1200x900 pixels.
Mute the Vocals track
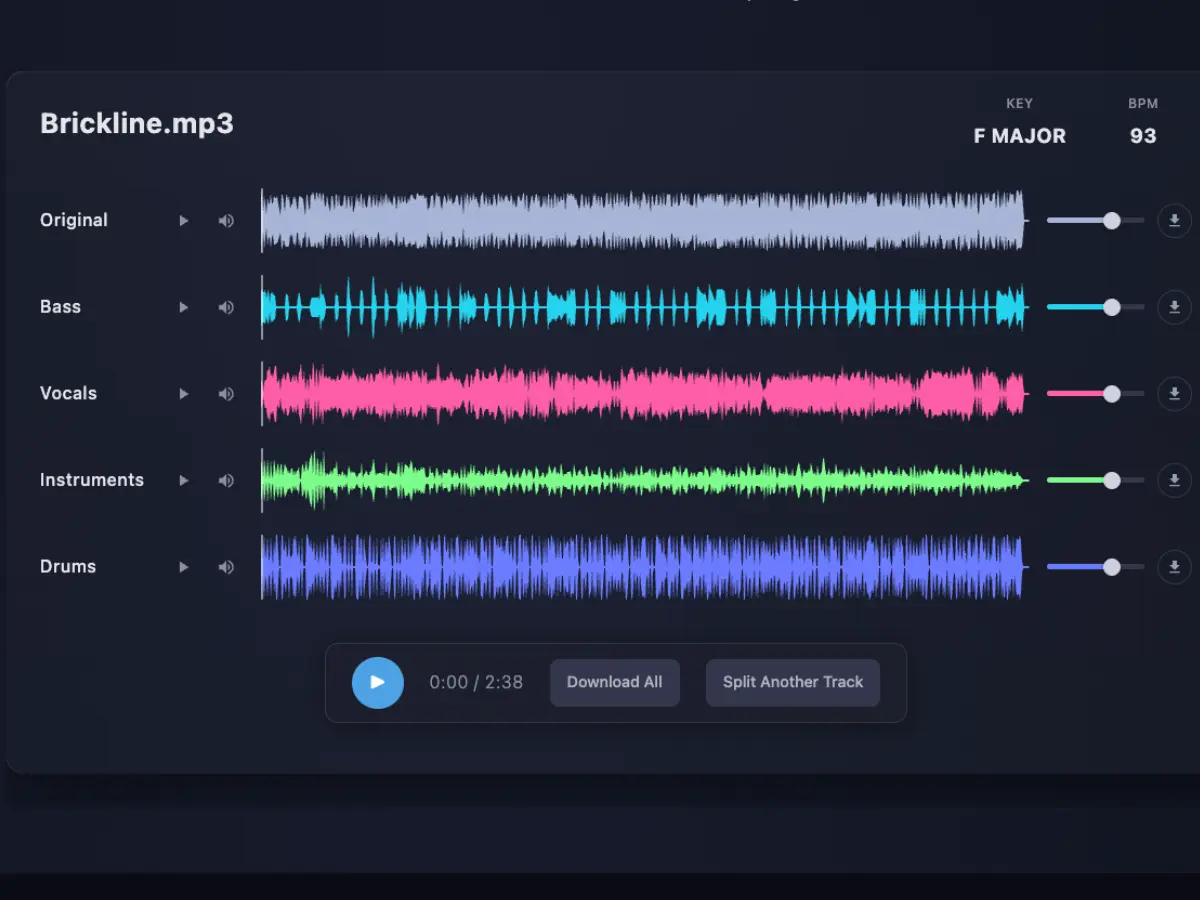(x=225, y=393)
